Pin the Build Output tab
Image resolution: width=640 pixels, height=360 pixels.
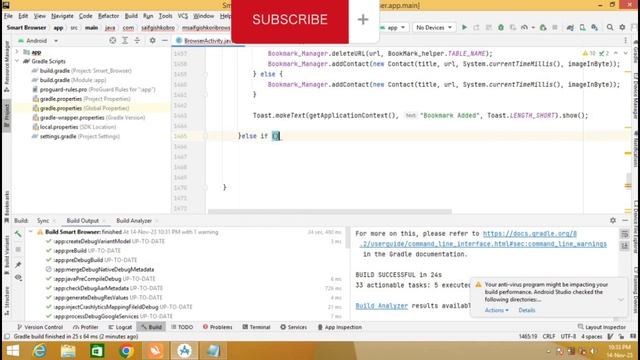point(18,264)
